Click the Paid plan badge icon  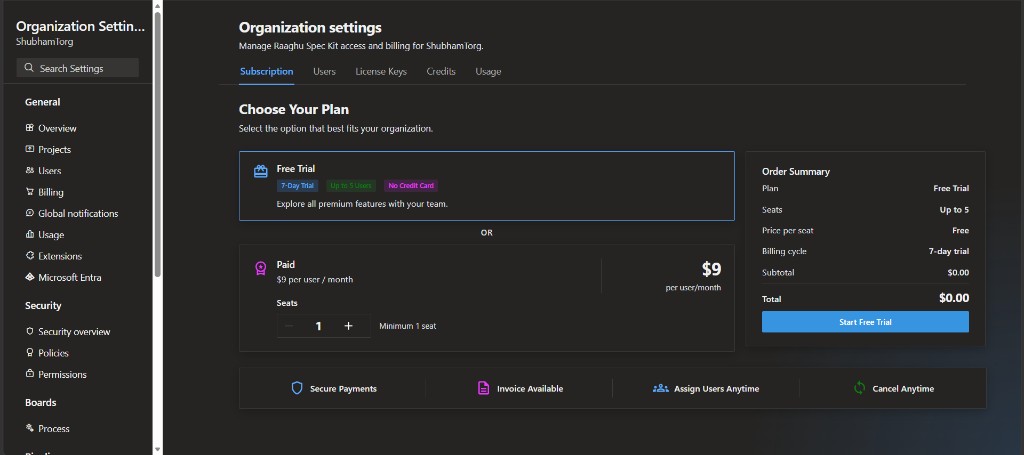(261, 268)
